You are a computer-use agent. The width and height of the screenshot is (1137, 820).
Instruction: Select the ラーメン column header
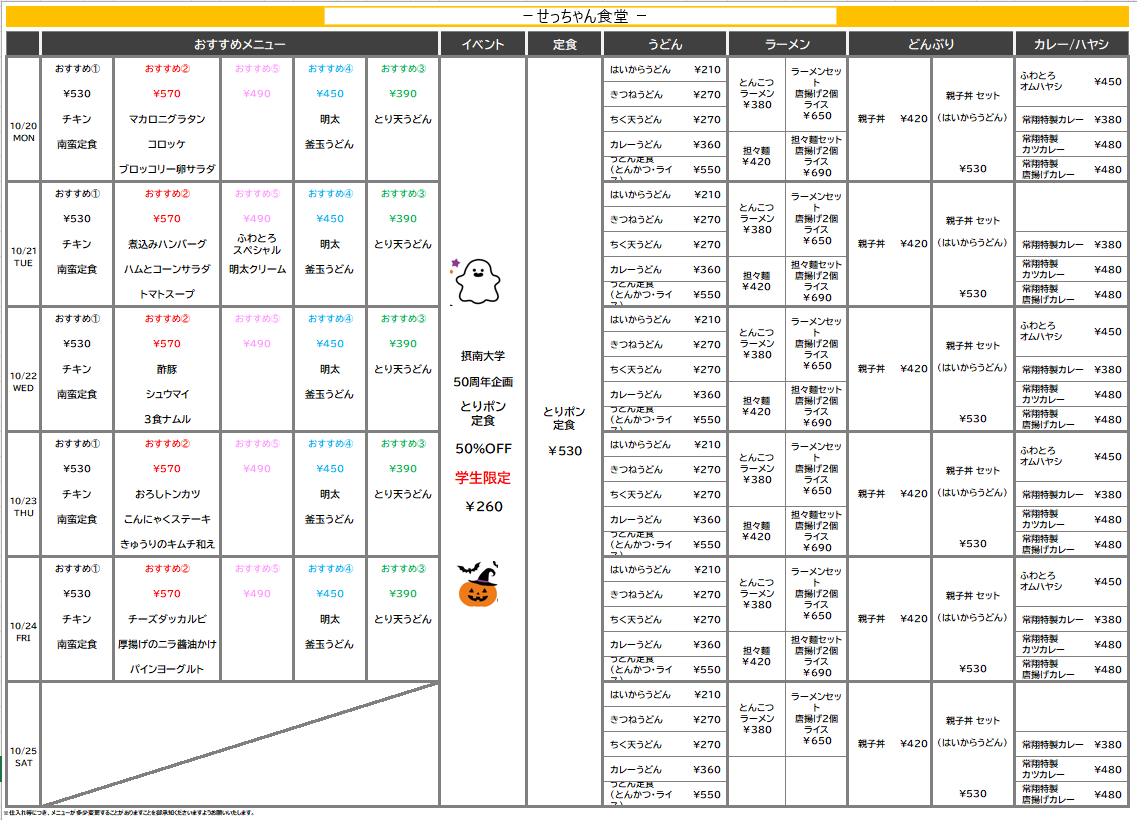click(787, 44)
